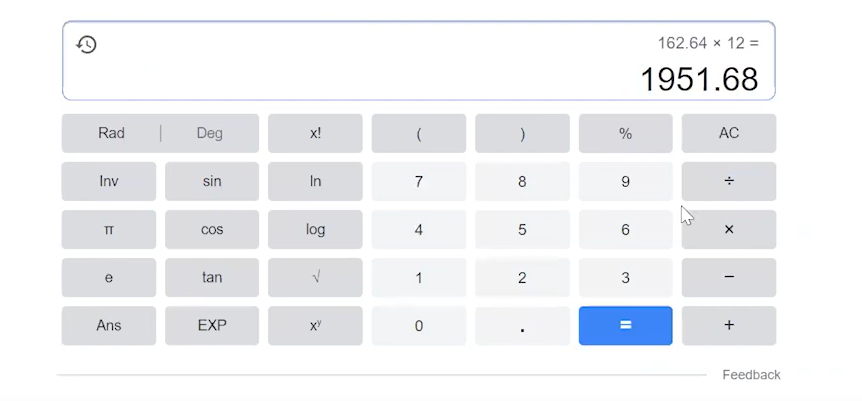Insert the pi constant
This screenshot has height=401, width=862.
pos(109,229)
